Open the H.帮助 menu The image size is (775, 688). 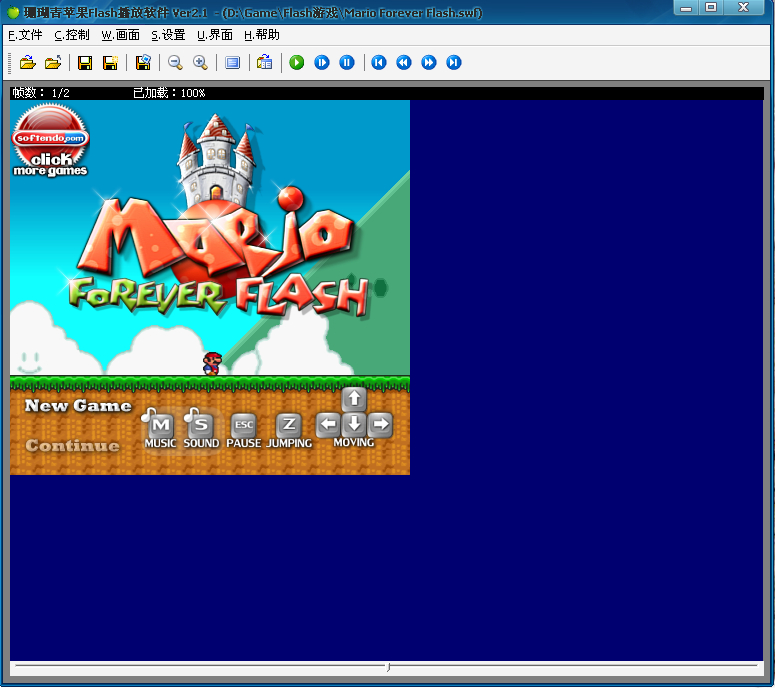262,35
